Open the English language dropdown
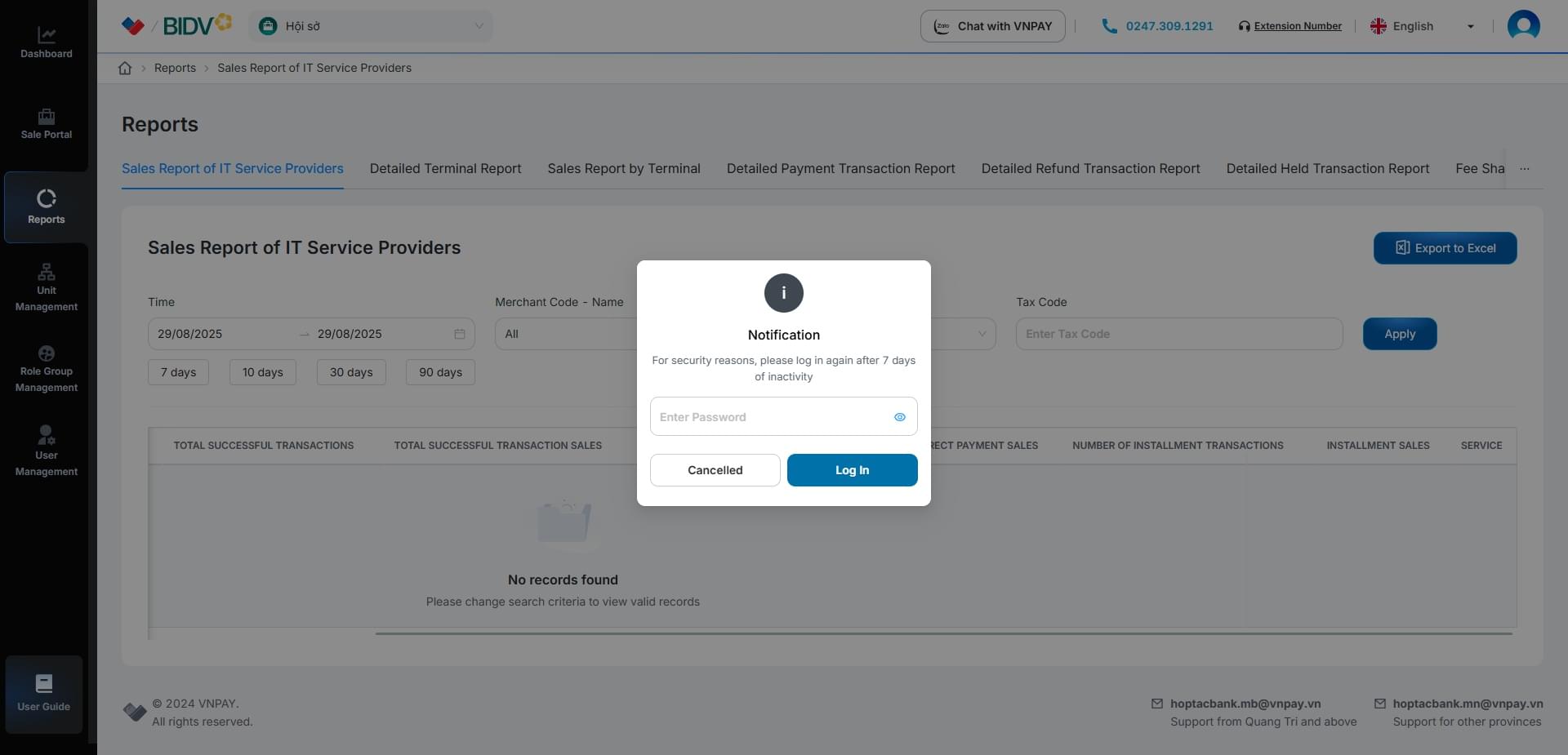This screenshot has width=1568, height=755. [x=1422, y=26]
